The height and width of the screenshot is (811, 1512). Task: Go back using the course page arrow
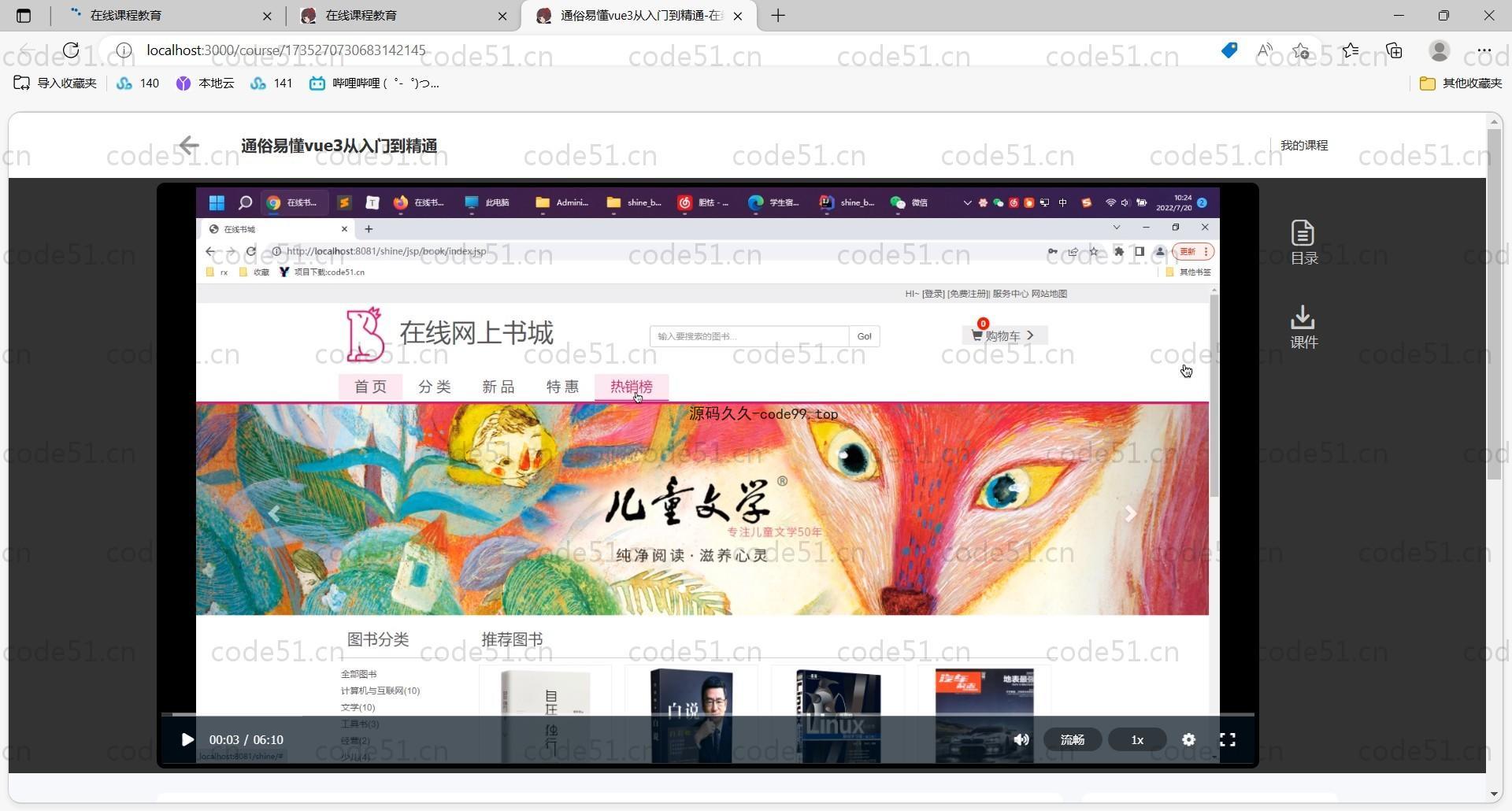[189, 146]
